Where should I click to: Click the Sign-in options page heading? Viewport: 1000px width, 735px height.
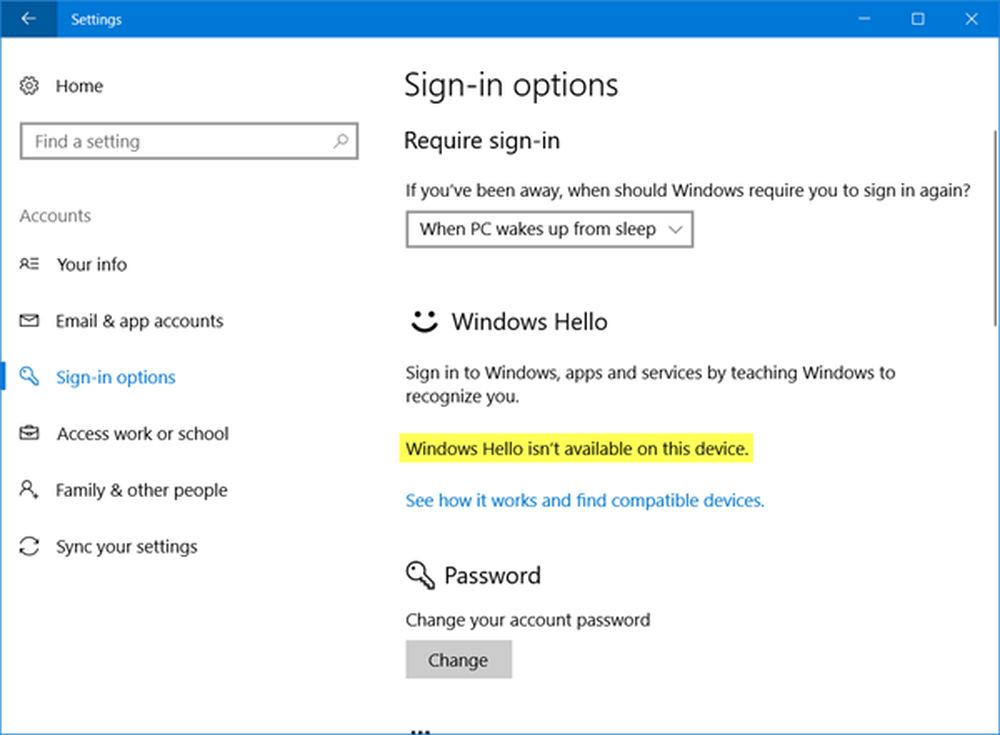coord(511,85)
